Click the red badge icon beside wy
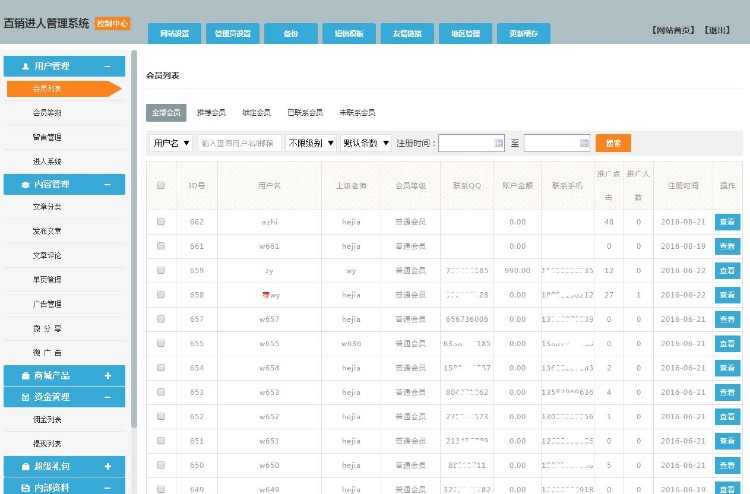The width and height of the screenshot is (750, 494). click(265, 295)
